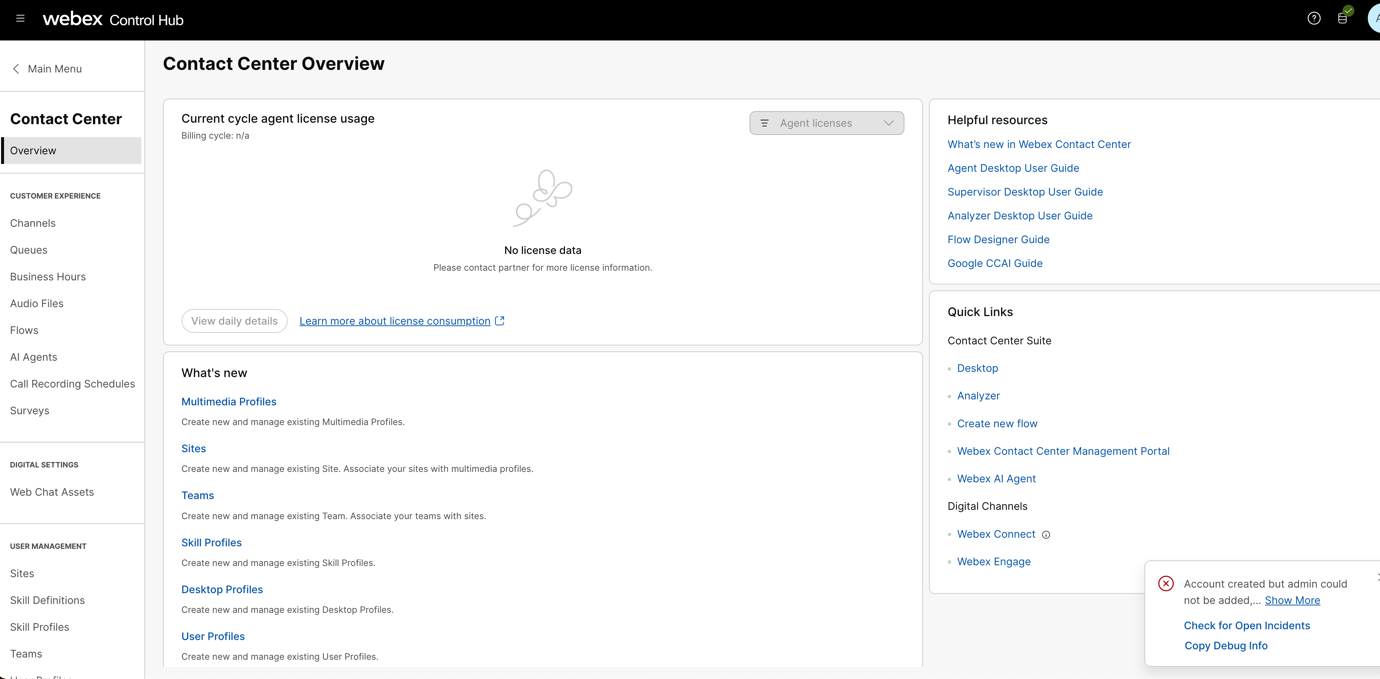Open the hamburger navigation menu
The width and height of the screenshot is (1380, 679).
coord(20,19)
